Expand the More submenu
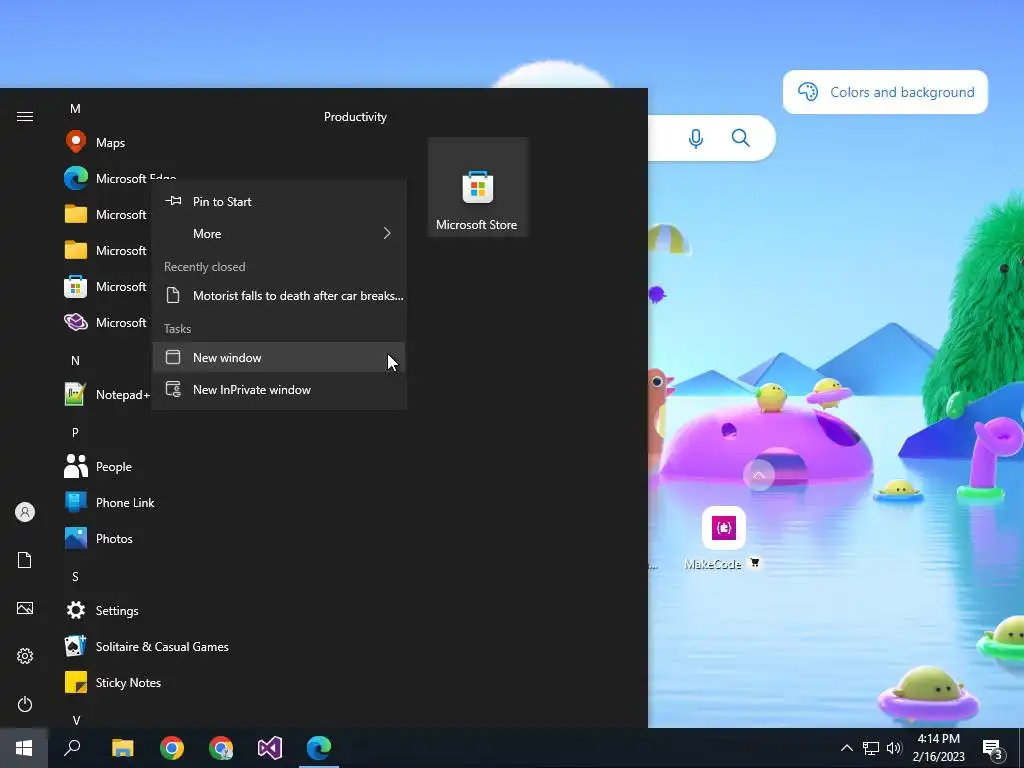 tap(279, 233)
